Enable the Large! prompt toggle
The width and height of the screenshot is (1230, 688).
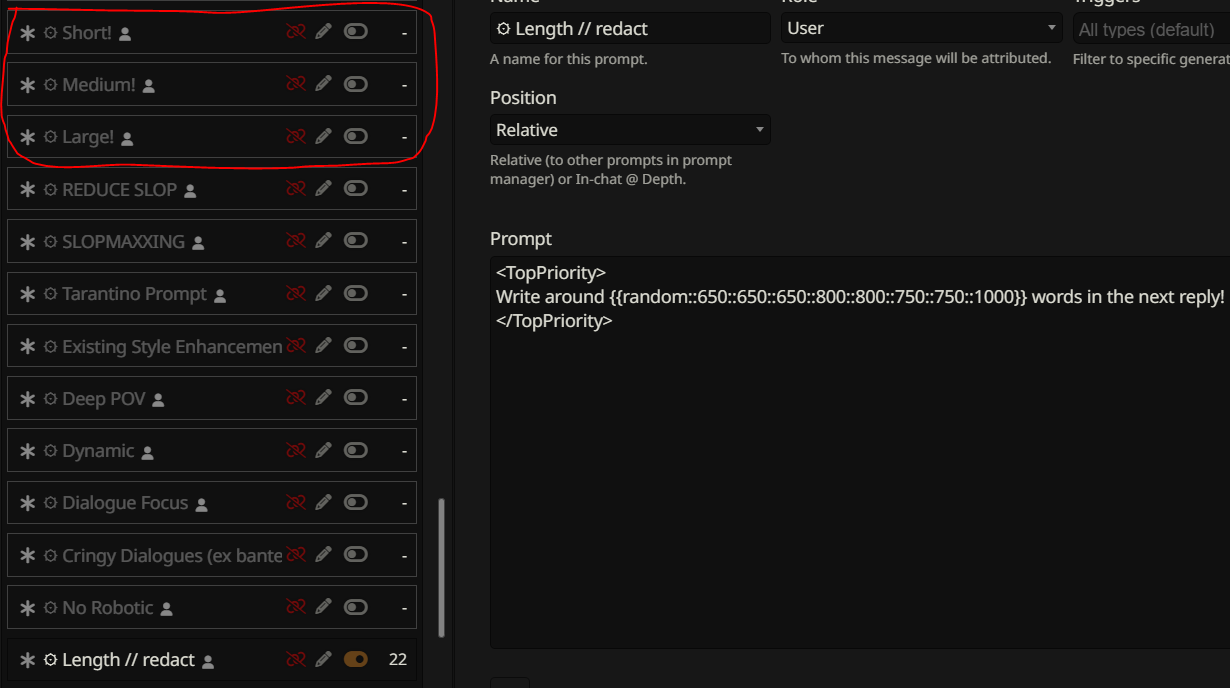tap(356, 136)
